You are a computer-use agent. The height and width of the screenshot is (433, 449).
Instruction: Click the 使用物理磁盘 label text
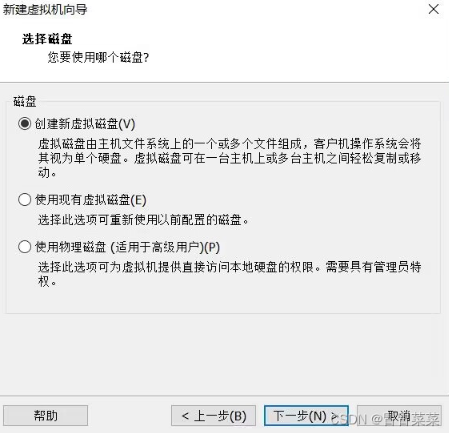click(70, 247)
